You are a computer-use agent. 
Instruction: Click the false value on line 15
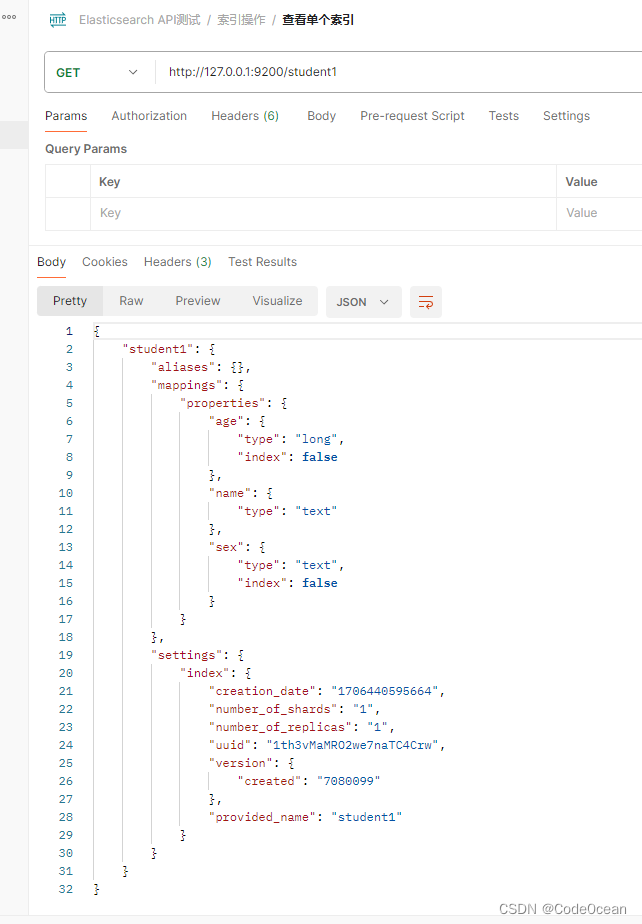click(x=320, y=583)
